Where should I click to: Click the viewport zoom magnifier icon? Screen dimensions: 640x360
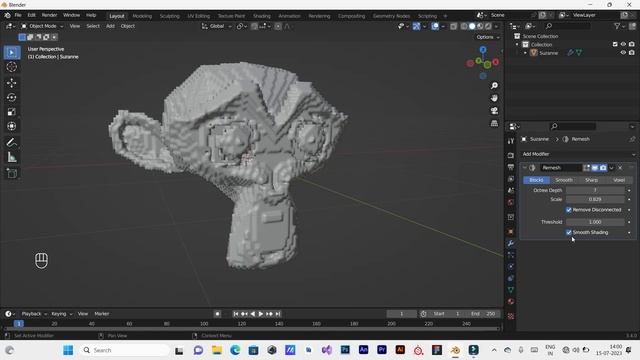pyautogui.click(x=494, y=86)
